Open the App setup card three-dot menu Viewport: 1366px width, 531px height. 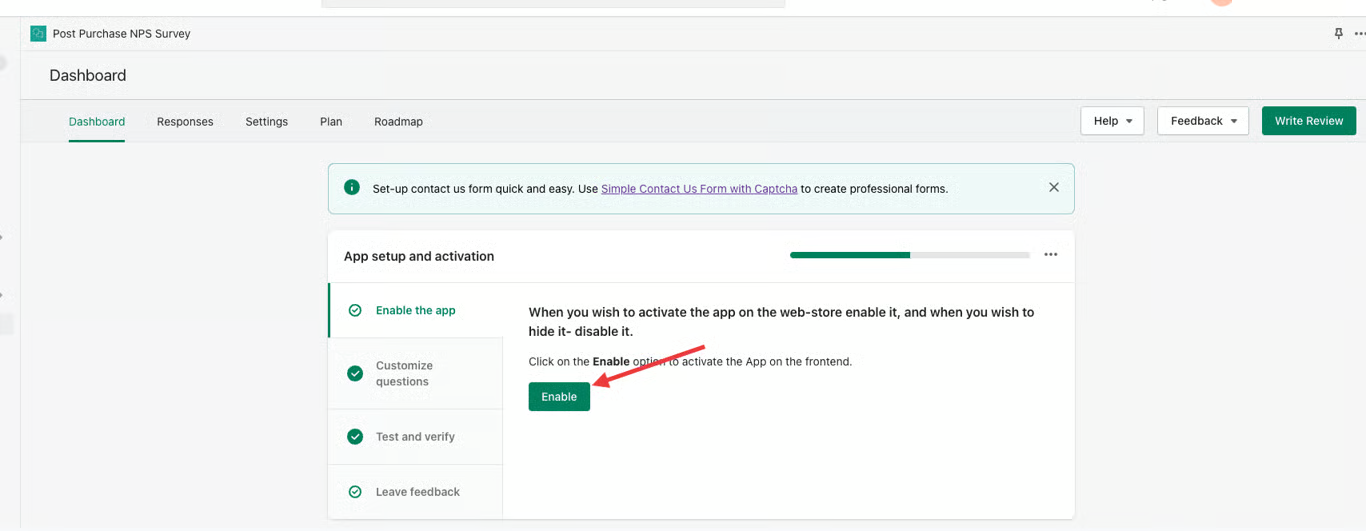(1050, 255)
